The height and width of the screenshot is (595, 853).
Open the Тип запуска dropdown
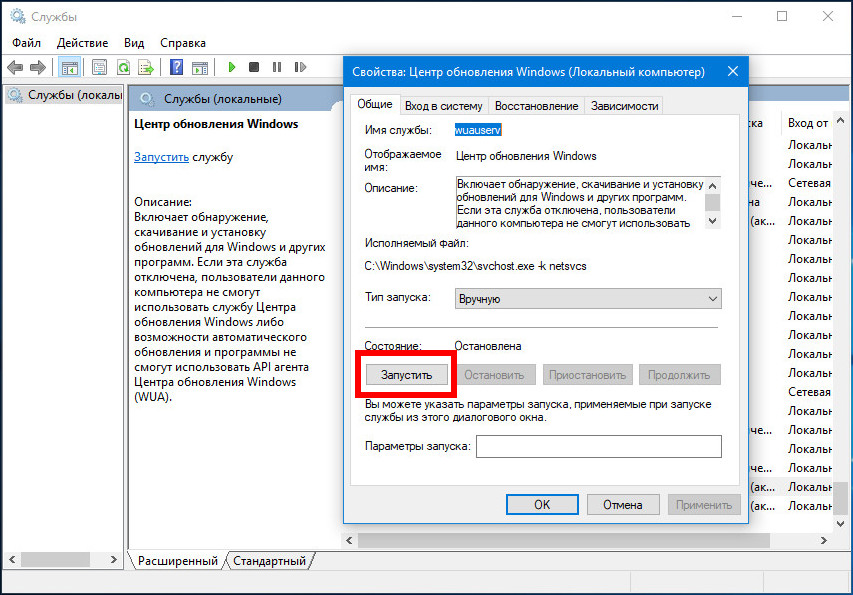[x=588, y=299]
